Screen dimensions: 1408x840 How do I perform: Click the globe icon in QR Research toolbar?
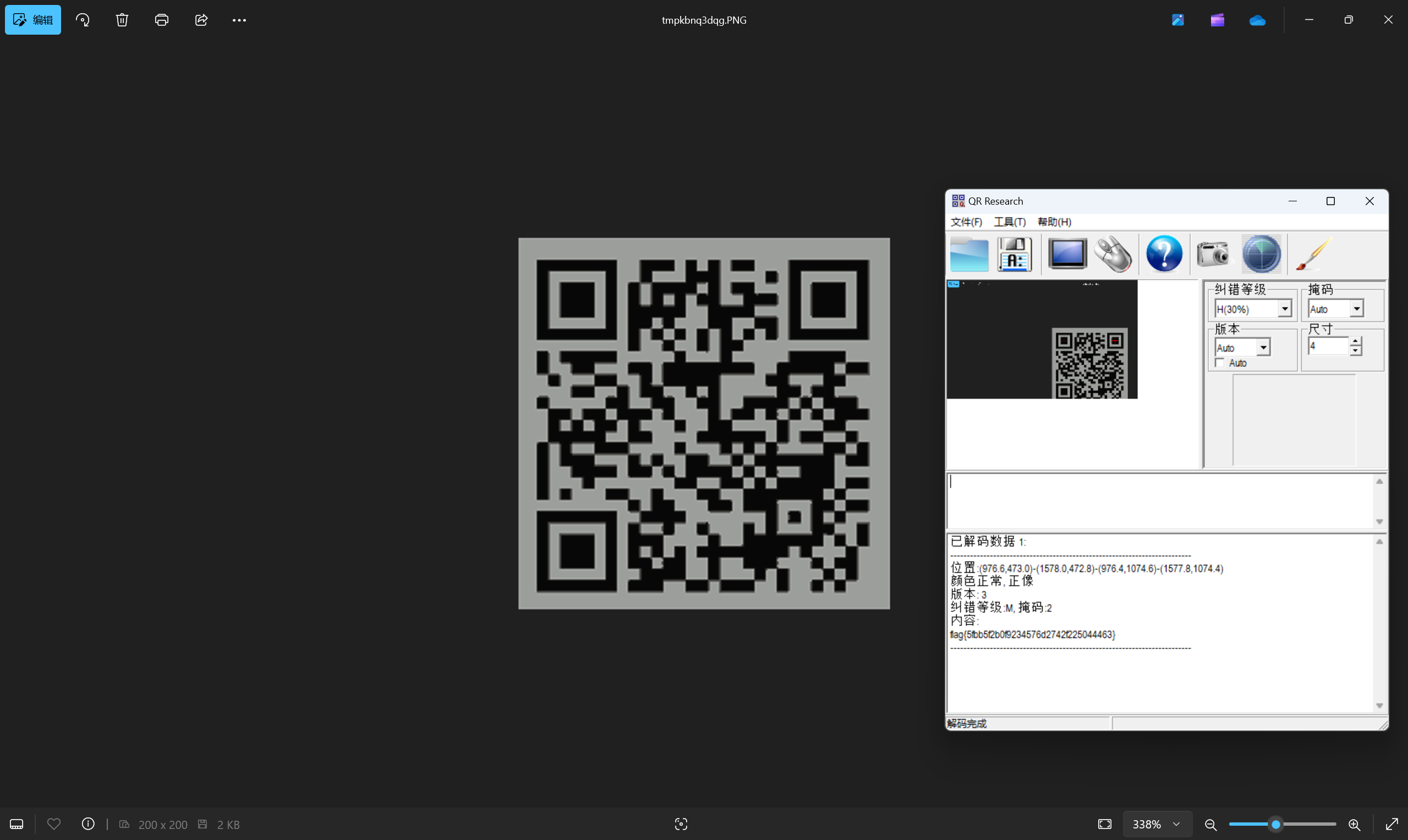[x=1262, y=254]
